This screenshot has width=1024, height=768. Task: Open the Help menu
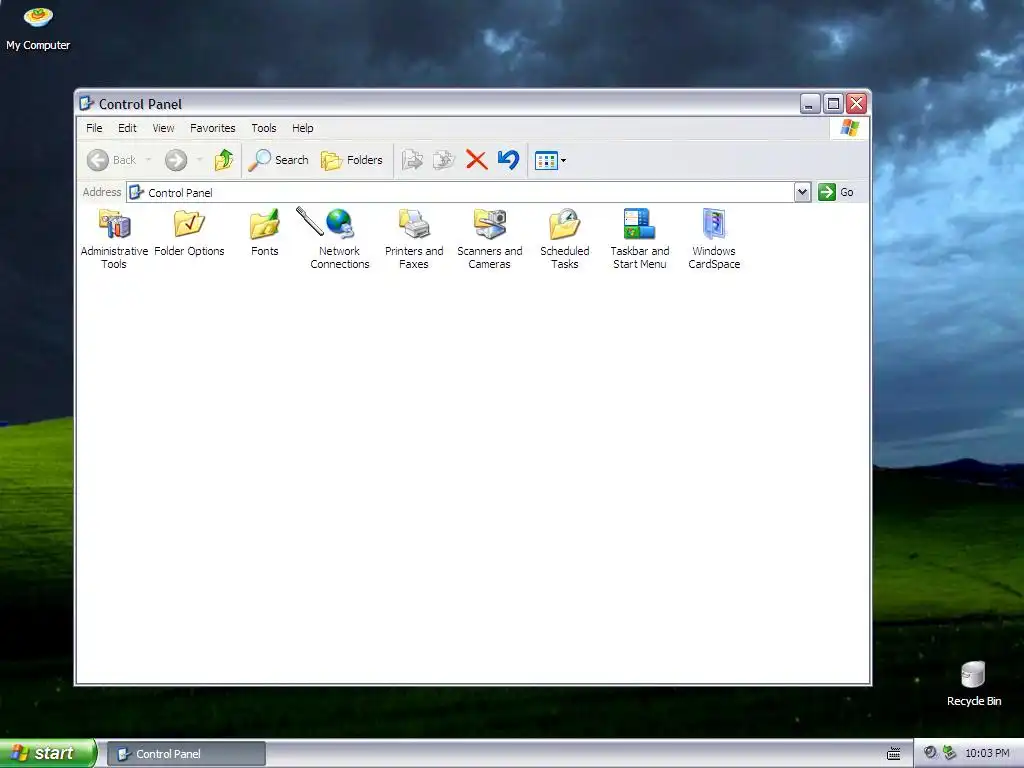point(302,128)
